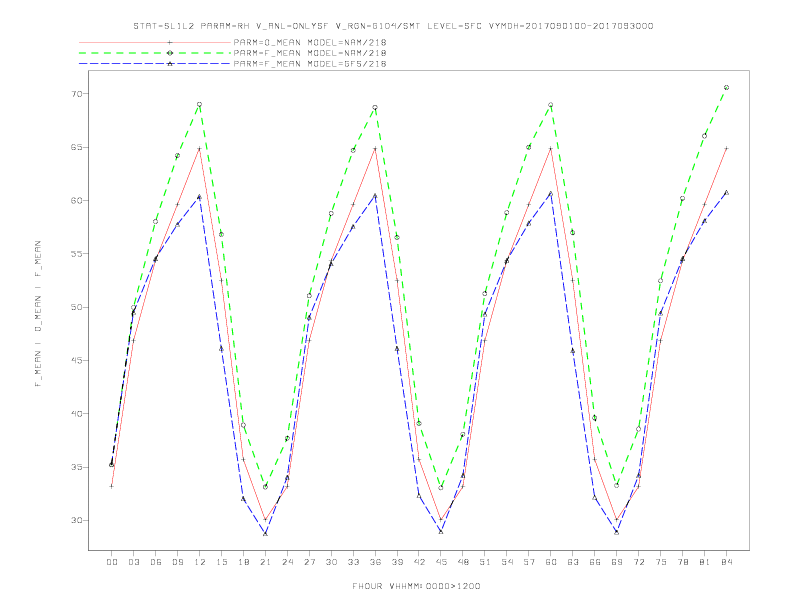Click the y-axis tick label 35
The height and width of the screenshot is (612, 792).
point(77,467)
